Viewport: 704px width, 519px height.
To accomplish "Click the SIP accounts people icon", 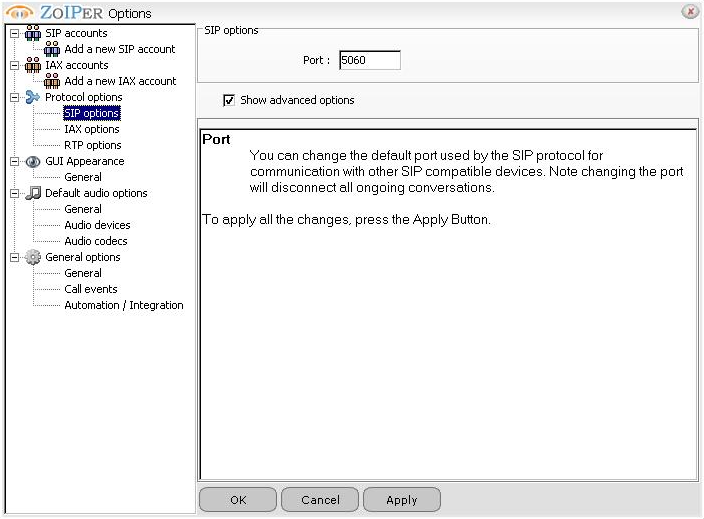I will [x=32, y=33].
